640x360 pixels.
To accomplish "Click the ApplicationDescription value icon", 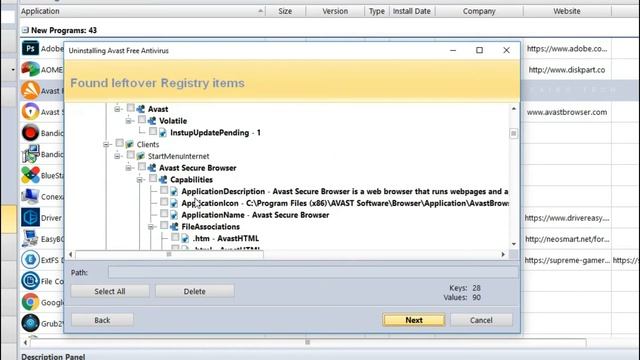I will pos(174,191).
